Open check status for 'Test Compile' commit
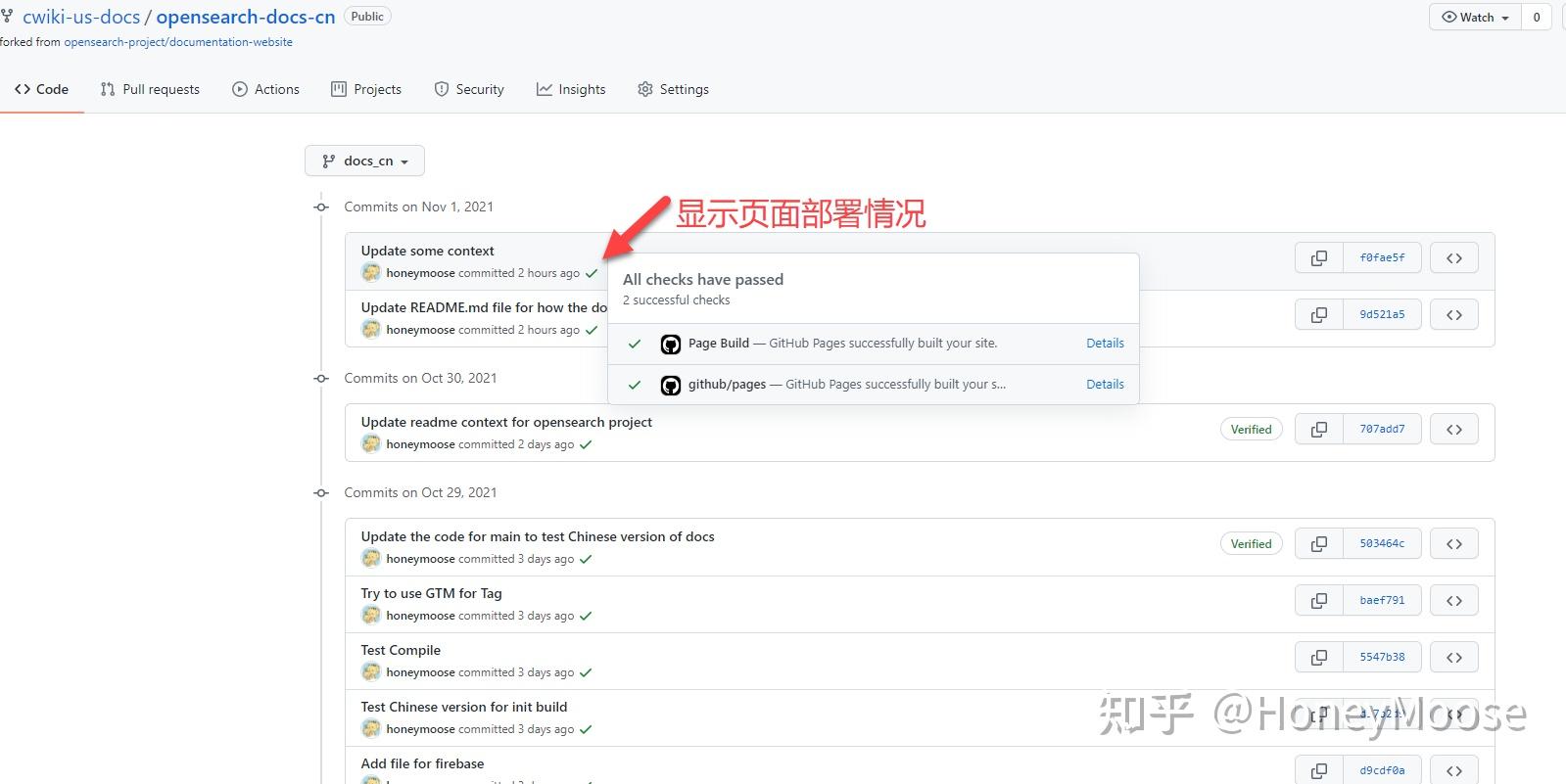The height and width of the screenshot is (784, 1566). (586, 672)
